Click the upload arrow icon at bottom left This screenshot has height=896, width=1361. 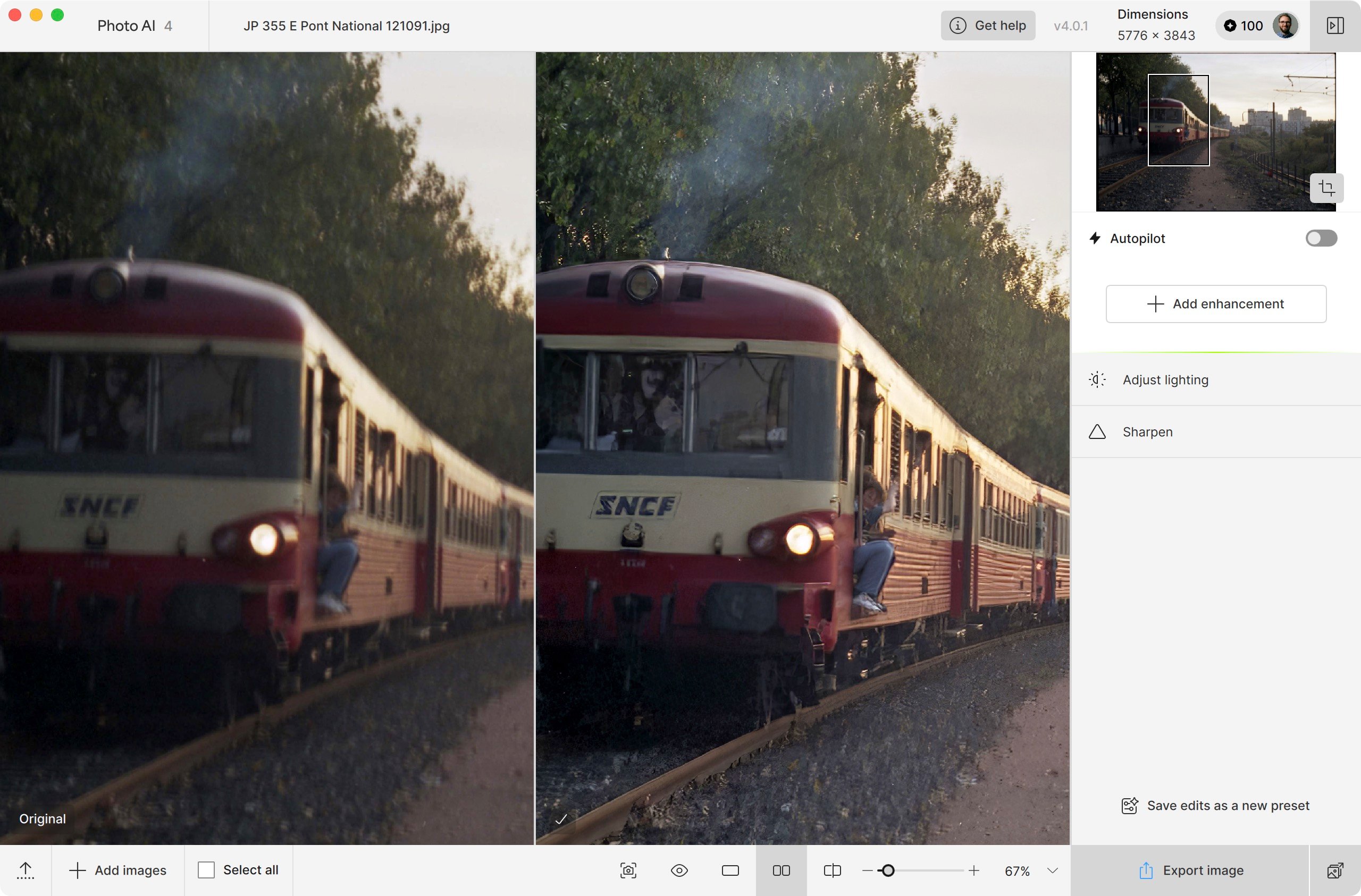(x=26, y=870)
